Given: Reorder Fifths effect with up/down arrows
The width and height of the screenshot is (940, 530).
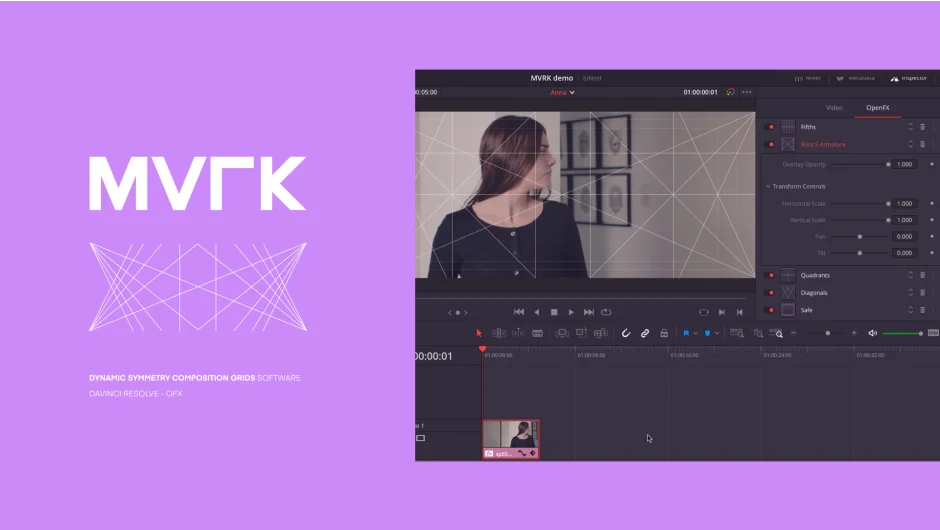Looking at the screenshot, I should (911, 127).
